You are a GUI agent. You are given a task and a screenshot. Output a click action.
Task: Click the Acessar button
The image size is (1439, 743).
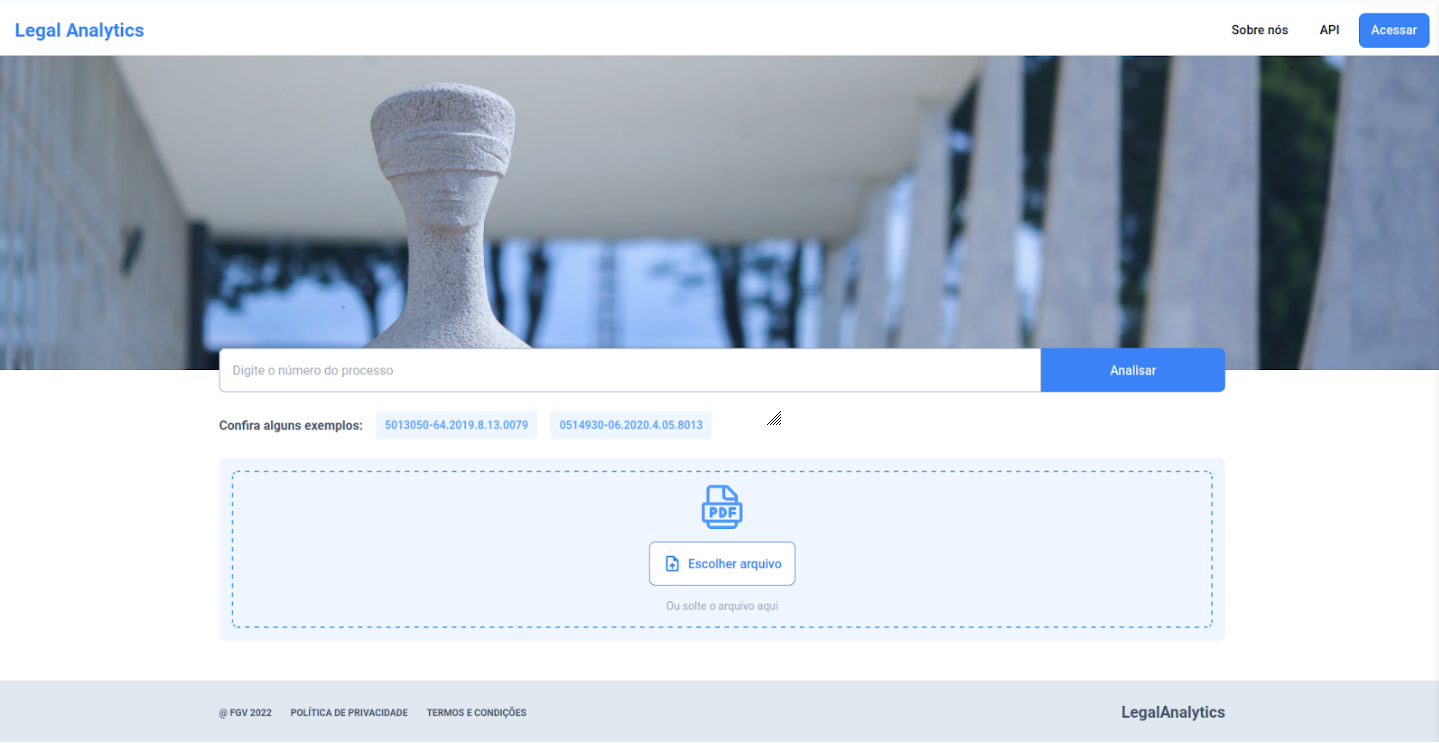coord(1393,30)
